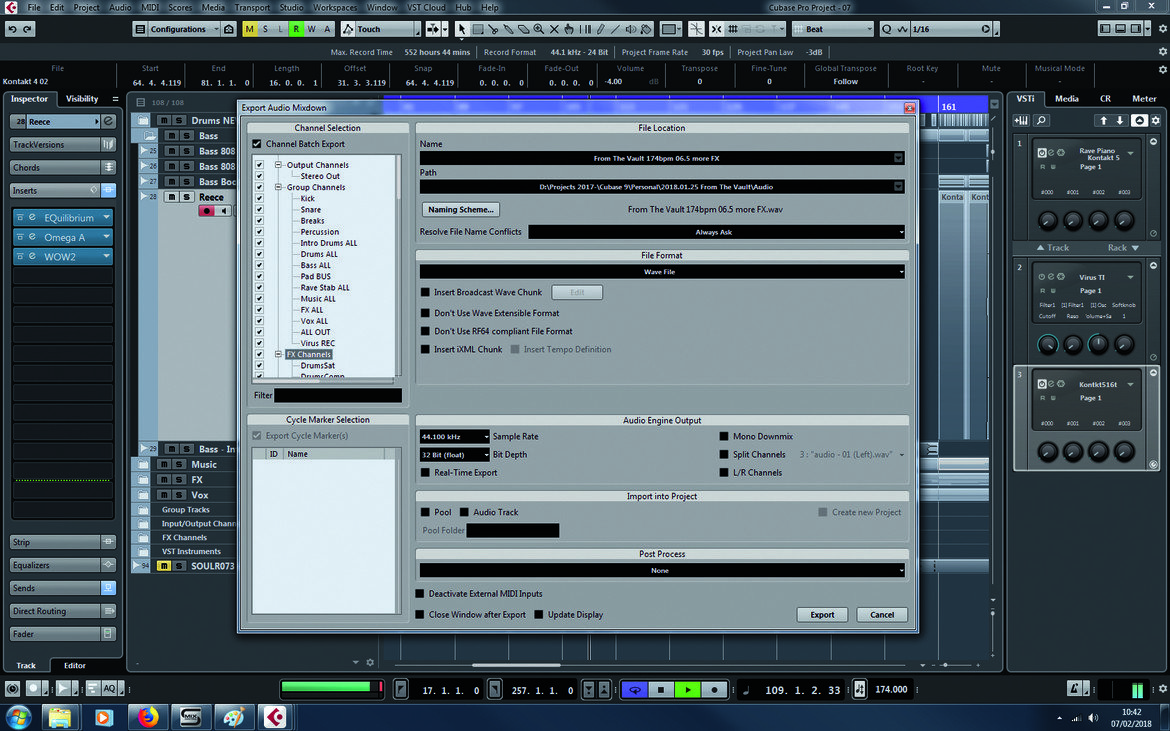Click the Export button
The width and height of the screenshot is (1170, 731).
click(822, 615)
